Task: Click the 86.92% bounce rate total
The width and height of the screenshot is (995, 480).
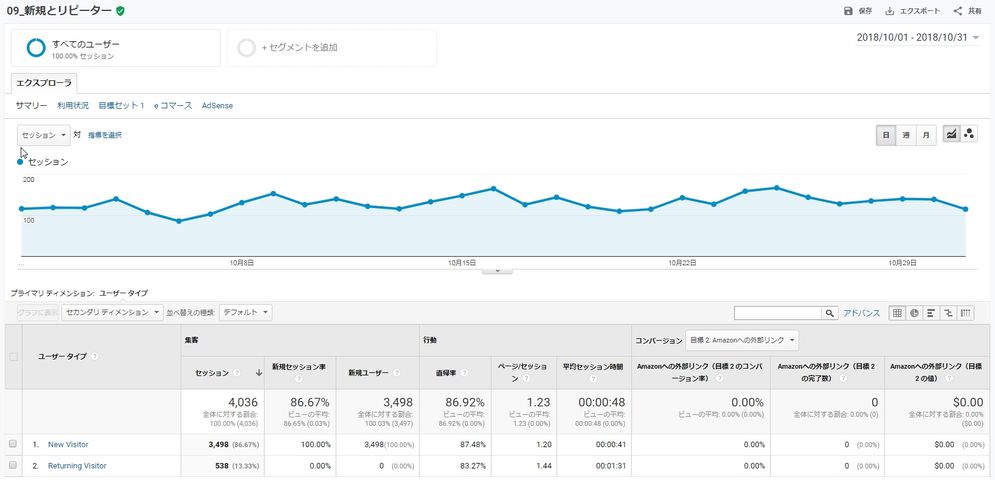Action: (x=465, y=402)
